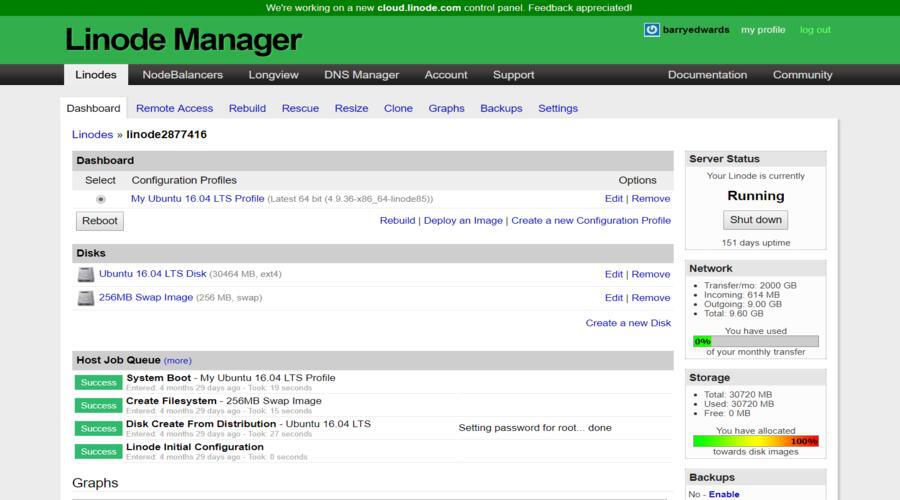
Task: Click the 'Outgoing: 9.00 GB' entry
Action: point(743,304)
